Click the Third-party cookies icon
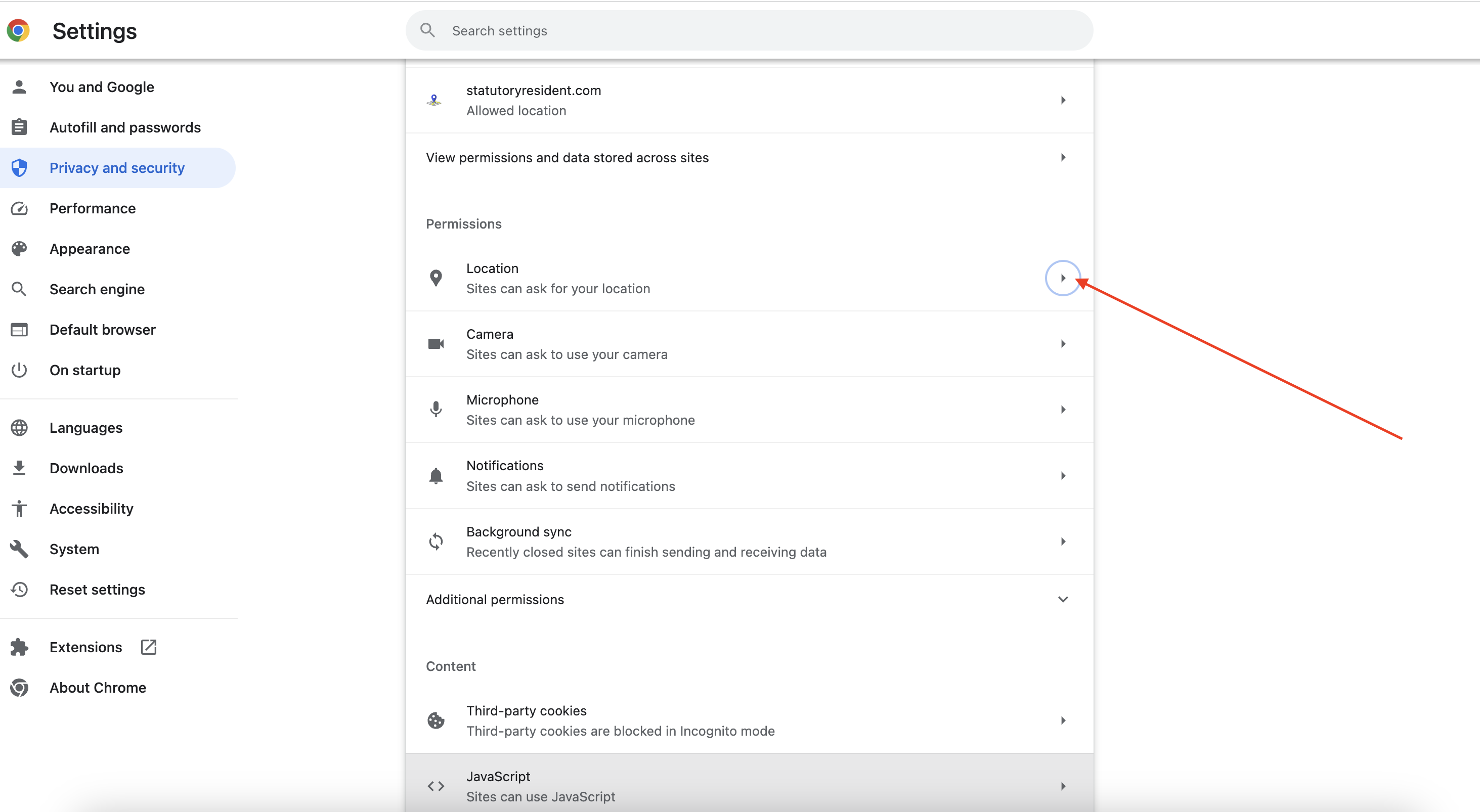Image resolution: width=1480 pixels, height=812 pixels. tap(436, 720)
